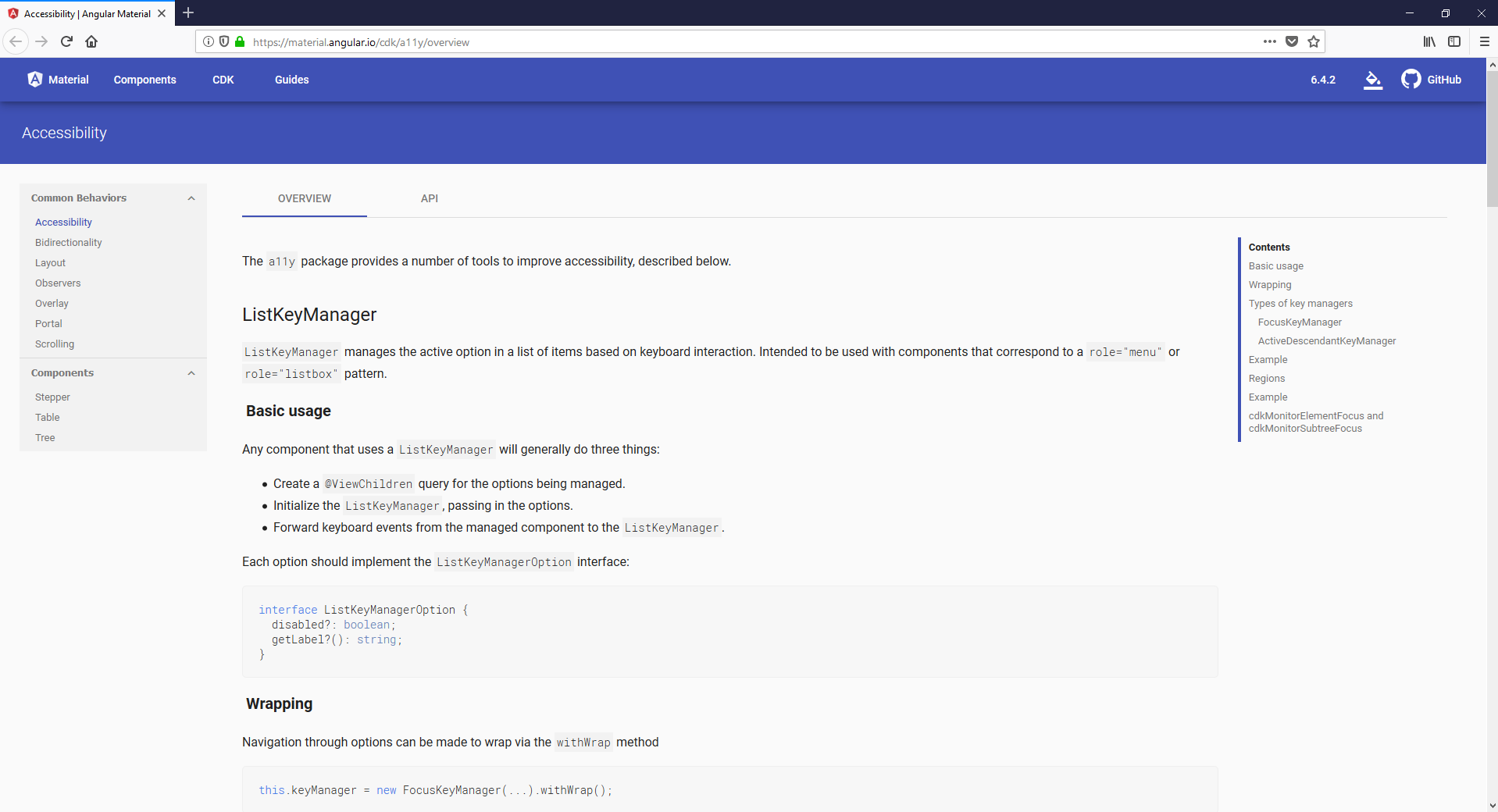Reload the current page
1498x812 pixels.
[x=66, y=41]
